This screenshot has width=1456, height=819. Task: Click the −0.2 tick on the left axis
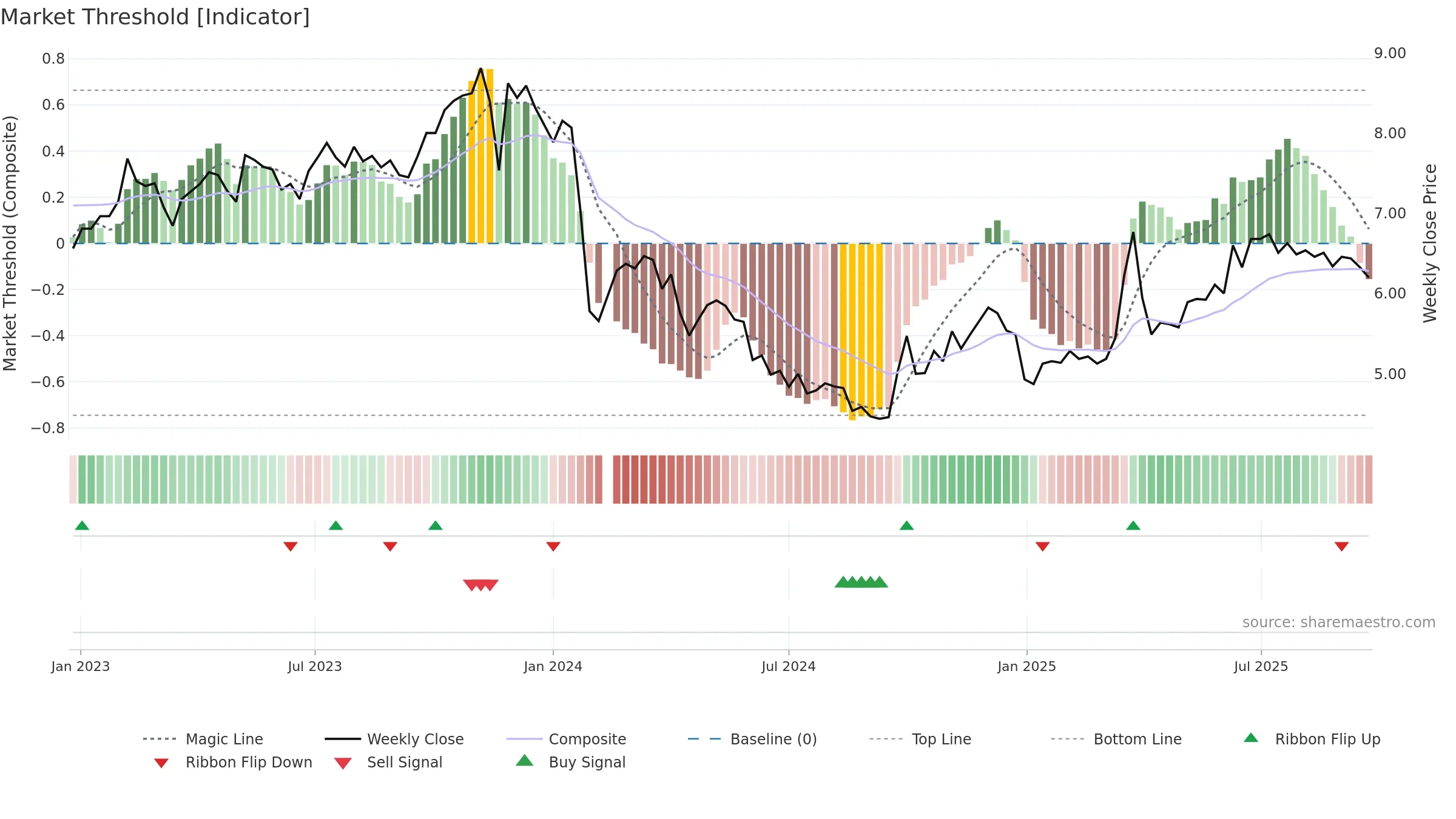(x=48, y=289)
